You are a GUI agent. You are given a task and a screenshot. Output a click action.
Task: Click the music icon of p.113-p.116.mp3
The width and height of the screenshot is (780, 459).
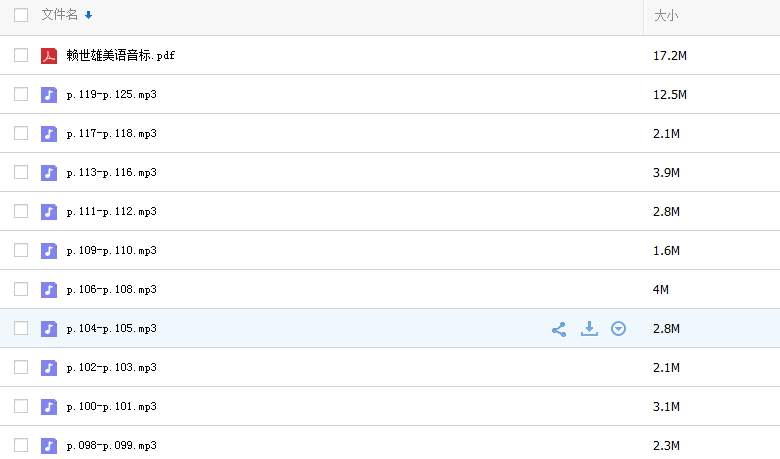(x=49, y=173)
